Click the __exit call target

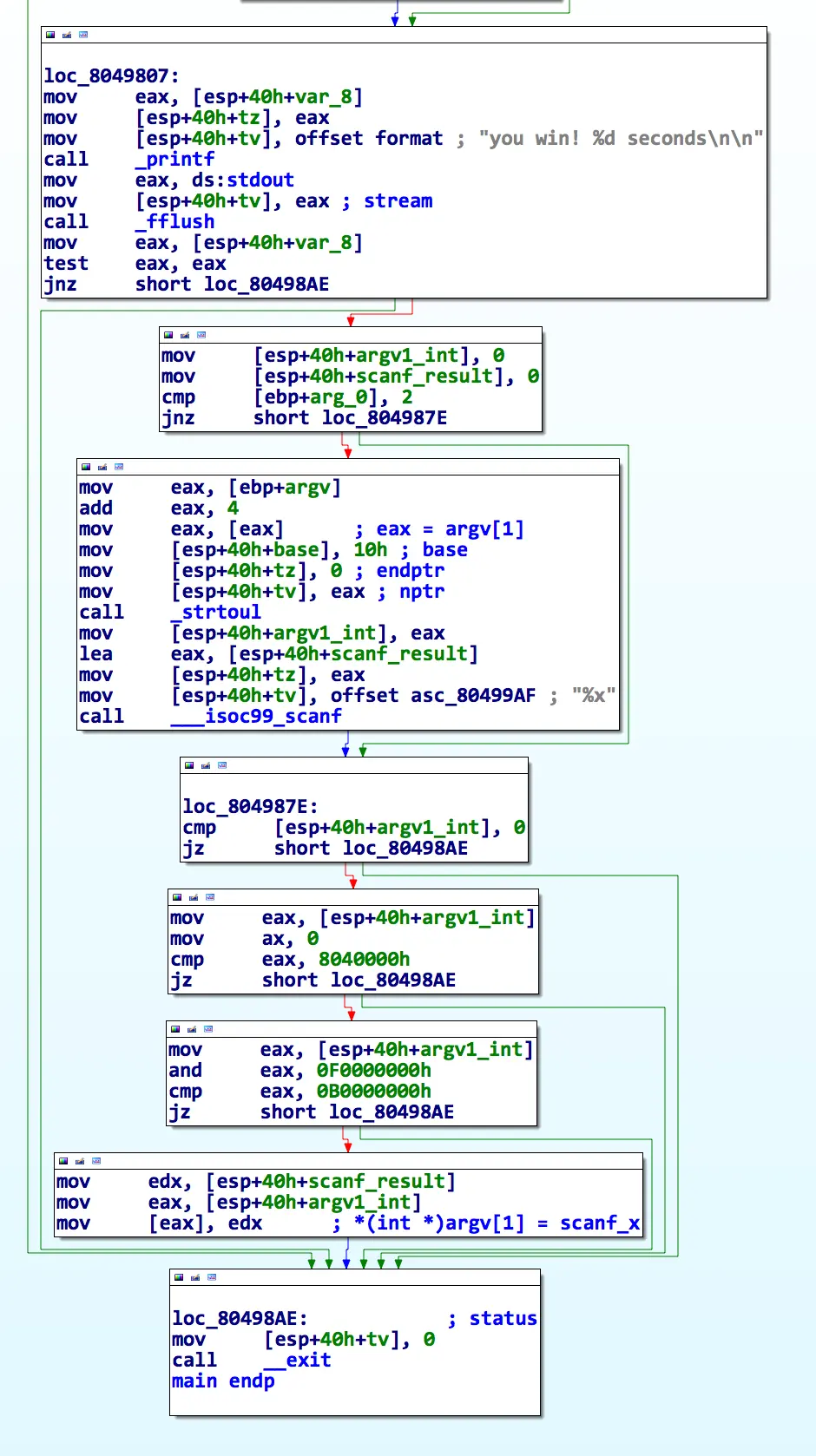(x=297, y=1361)
